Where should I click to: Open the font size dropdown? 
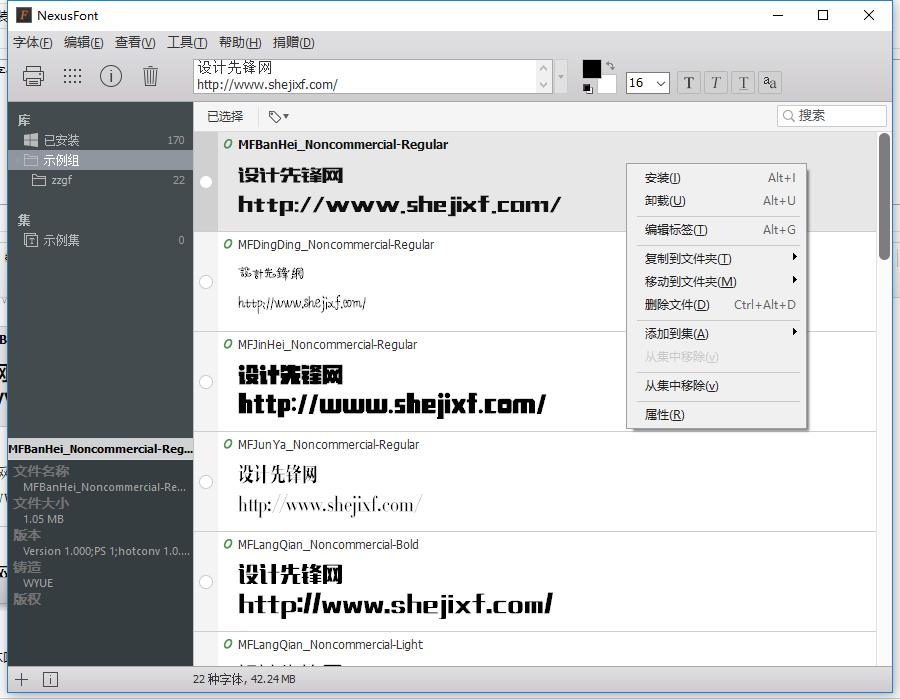[660, 84]
